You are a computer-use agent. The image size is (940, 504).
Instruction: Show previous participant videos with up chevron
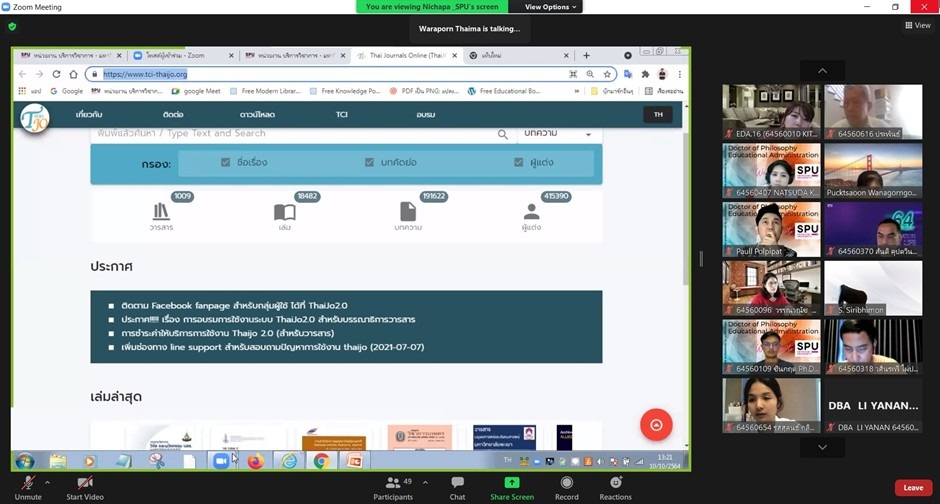(822, 71)
